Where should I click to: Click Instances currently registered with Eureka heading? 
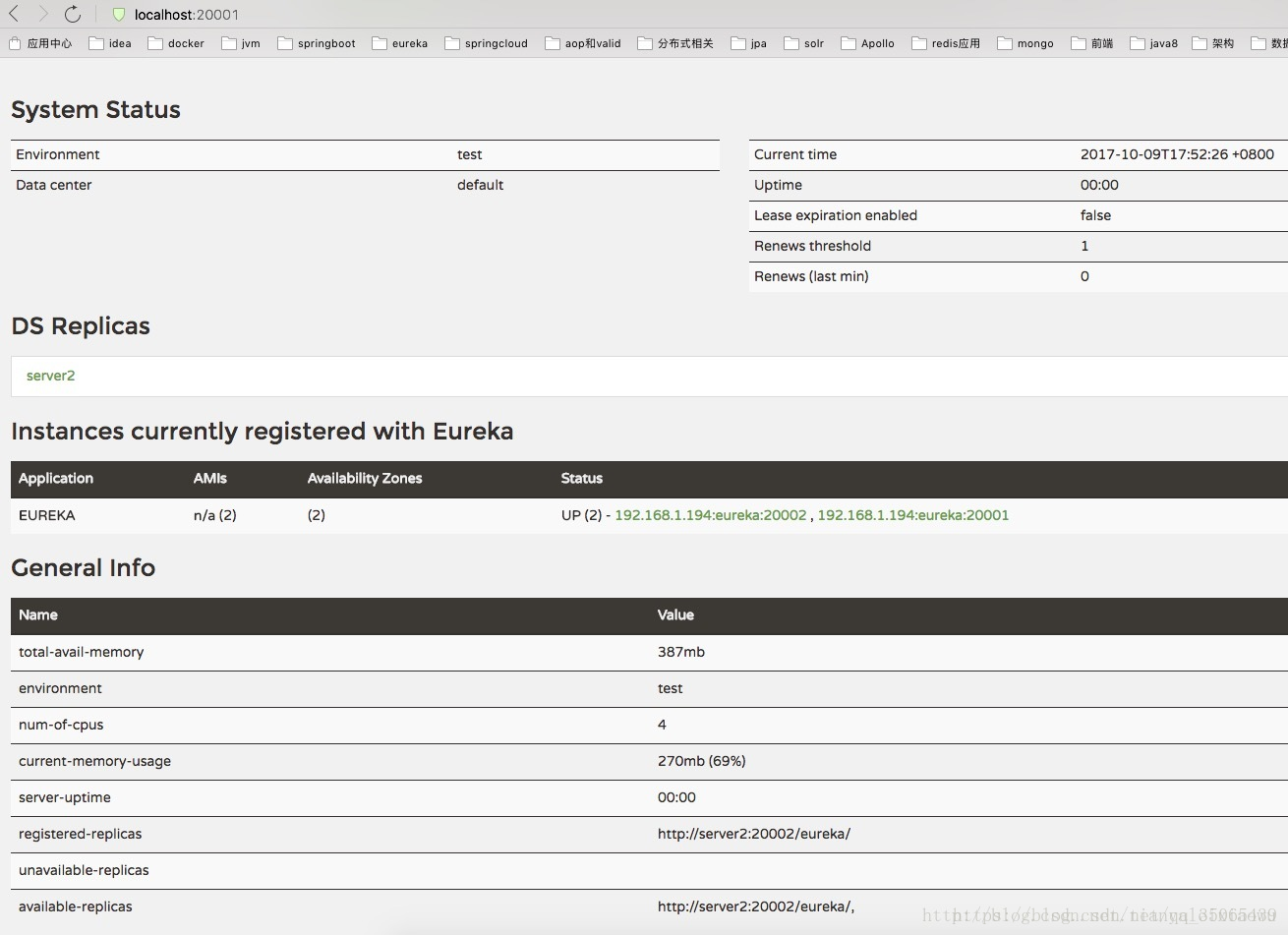coord(263,432)
